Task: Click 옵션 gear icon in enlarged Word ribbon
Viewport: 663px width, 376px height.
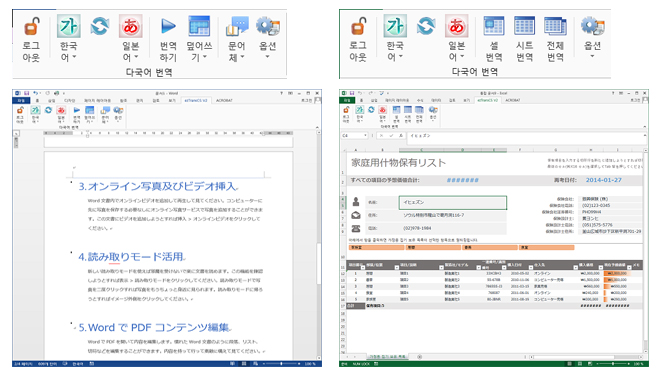Action: 268,26
